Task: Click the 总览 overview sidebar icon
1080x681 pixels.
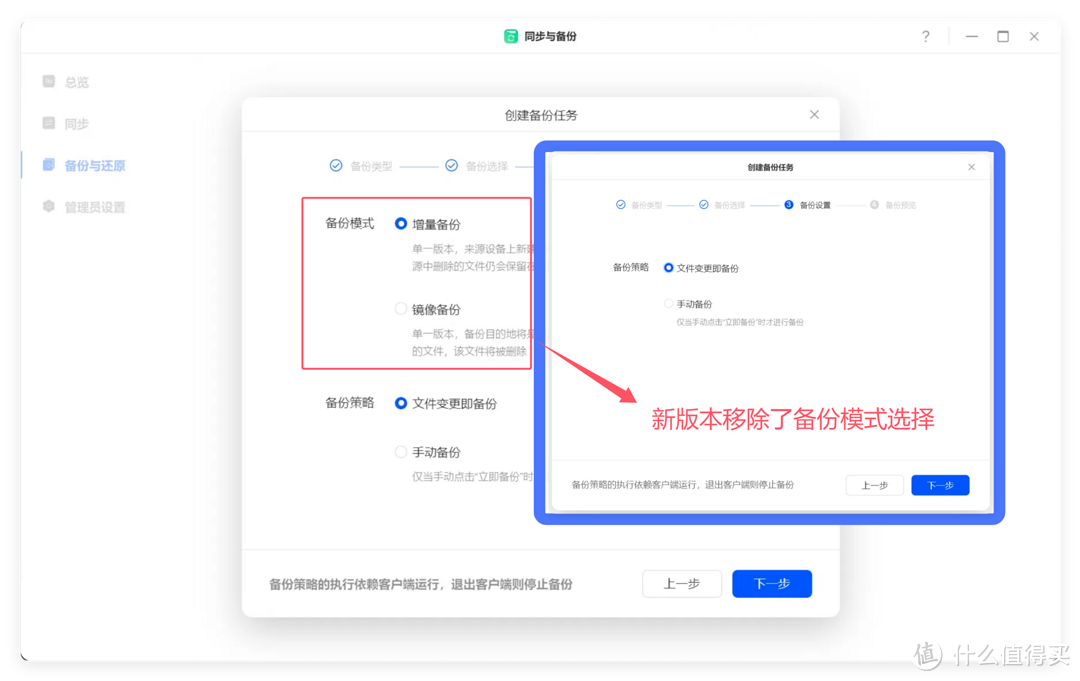Action: (x=49, y=82)
